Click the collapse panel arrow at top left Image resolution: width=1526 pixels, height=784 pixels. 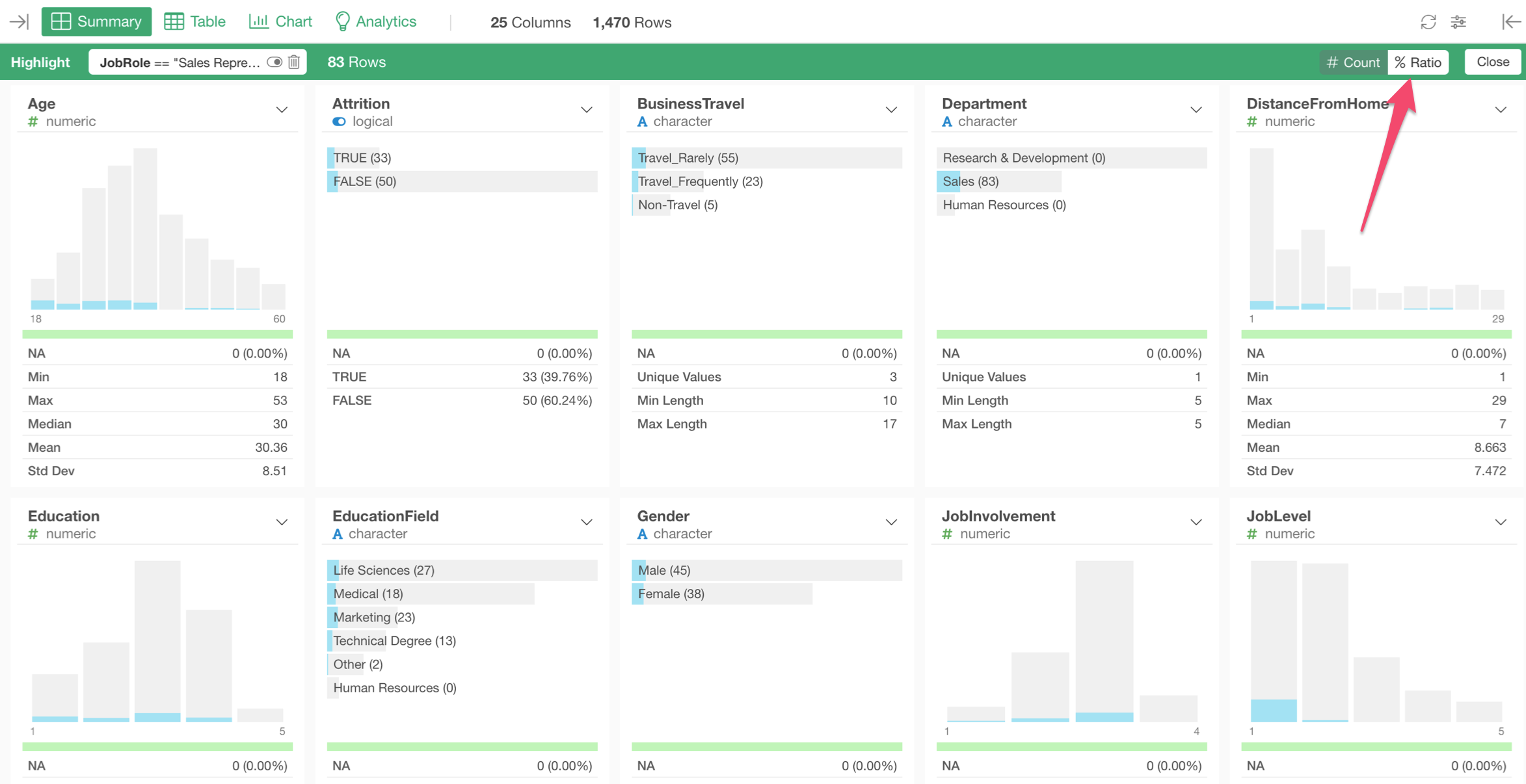pyautogui.click(x=18, y=21)
